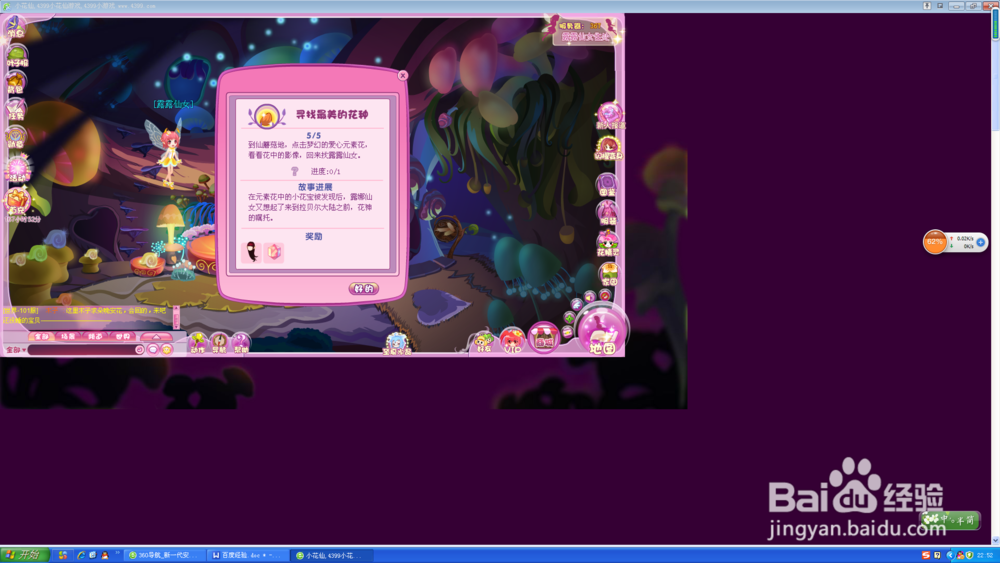Click the 故事进展 heading
1000x563 pixels.
(315, 187)
